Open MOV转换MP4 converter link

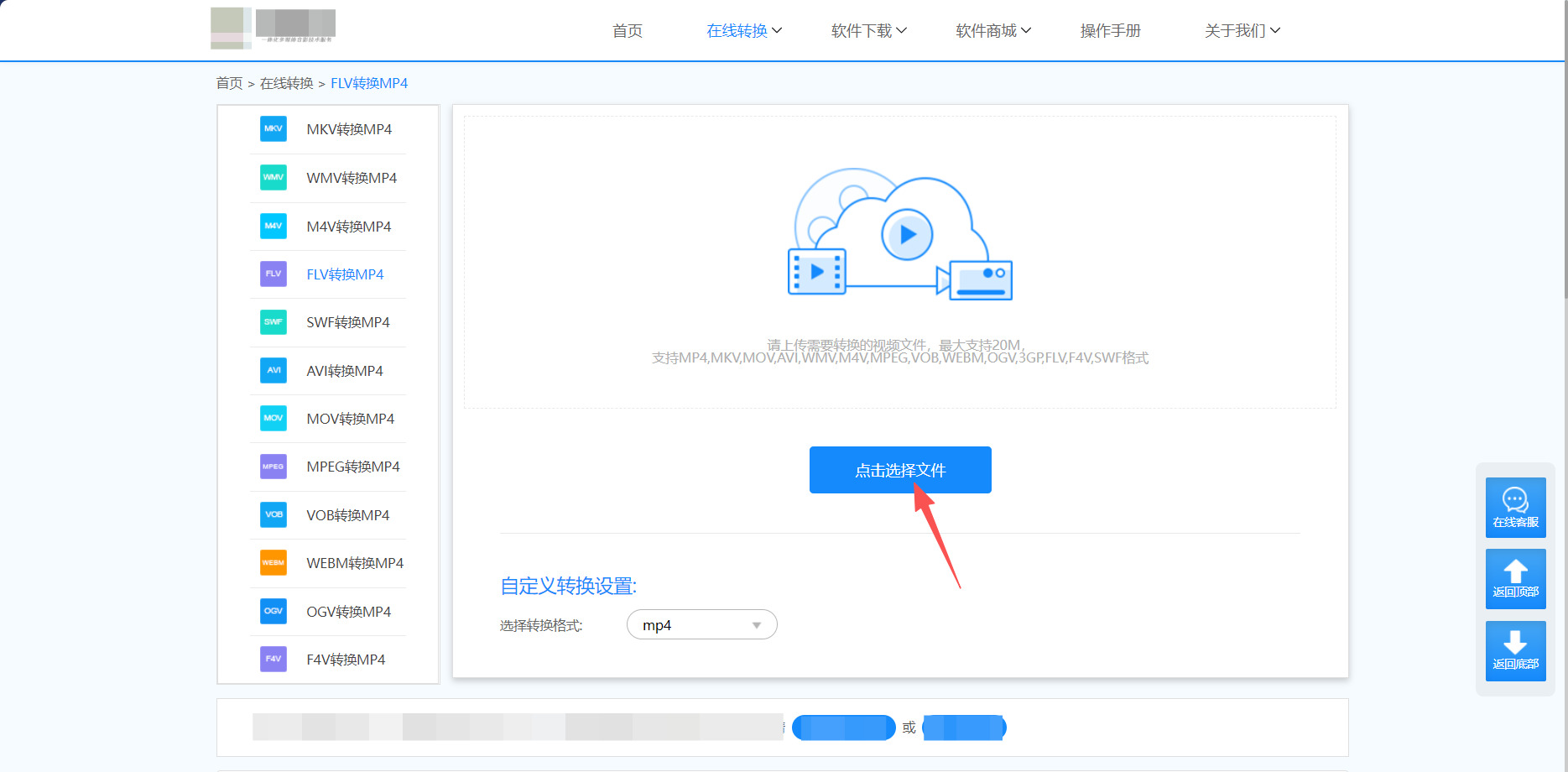351,419
